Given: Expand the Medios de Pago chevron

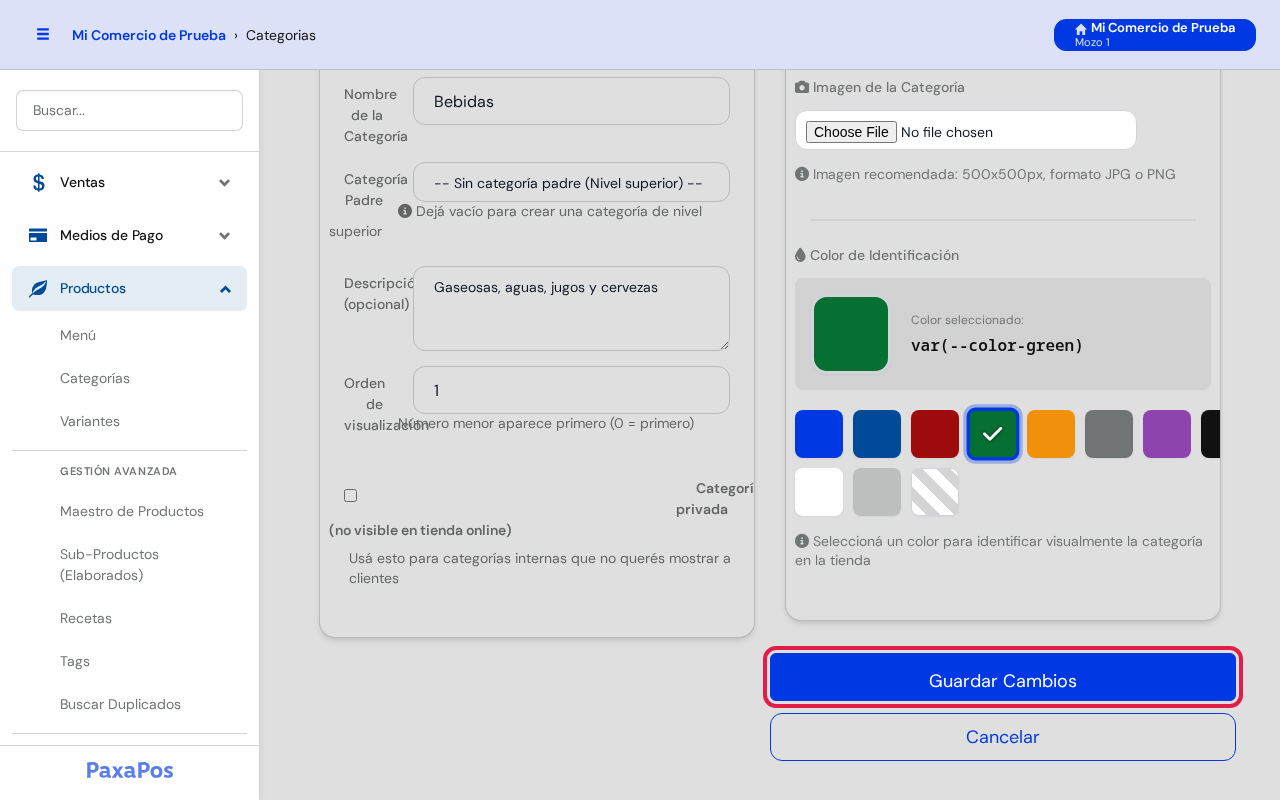Looking at the screenshot, I should pyautogui.click(x=225, y=235).
